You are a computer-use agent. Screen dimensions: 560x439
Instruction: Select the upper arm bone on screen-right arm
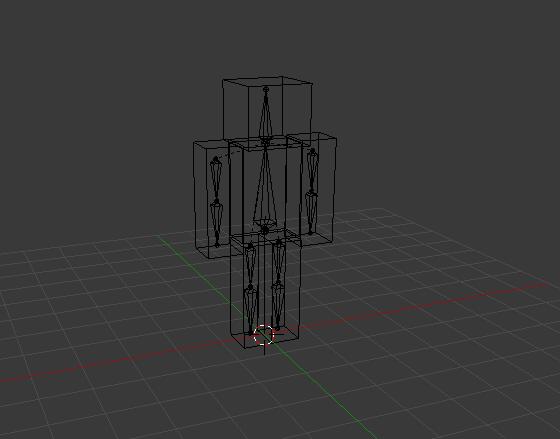(x=312, y=171)
